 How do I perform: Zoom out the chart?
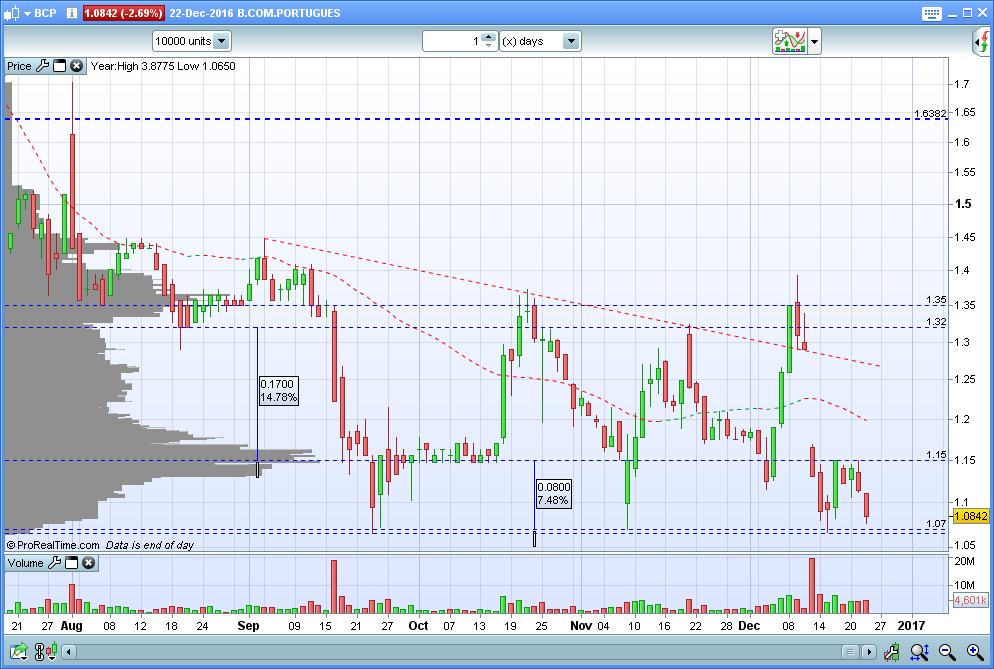[947, 651]
